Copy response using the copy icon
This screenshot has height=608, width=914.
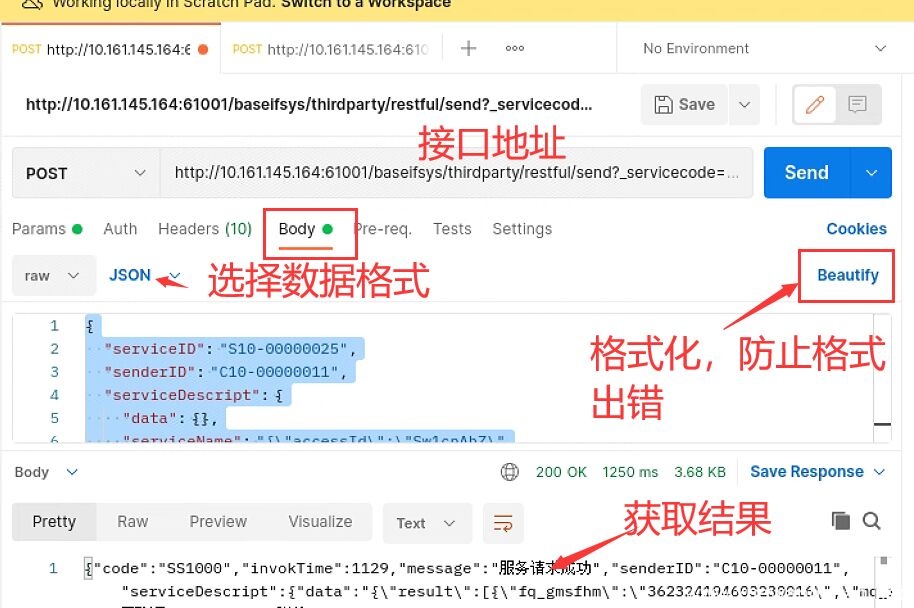(840, 520)
